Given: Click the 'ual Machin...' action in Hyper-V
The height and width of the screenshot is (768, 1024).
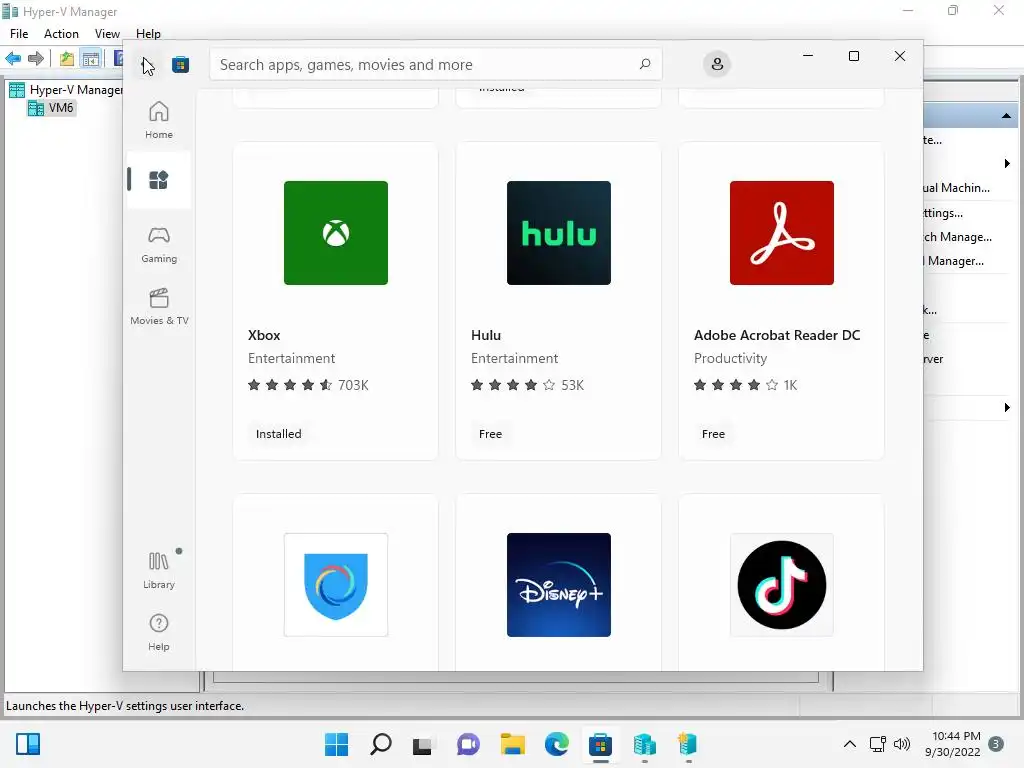Looking at the screenshot, I should (957, 188).
